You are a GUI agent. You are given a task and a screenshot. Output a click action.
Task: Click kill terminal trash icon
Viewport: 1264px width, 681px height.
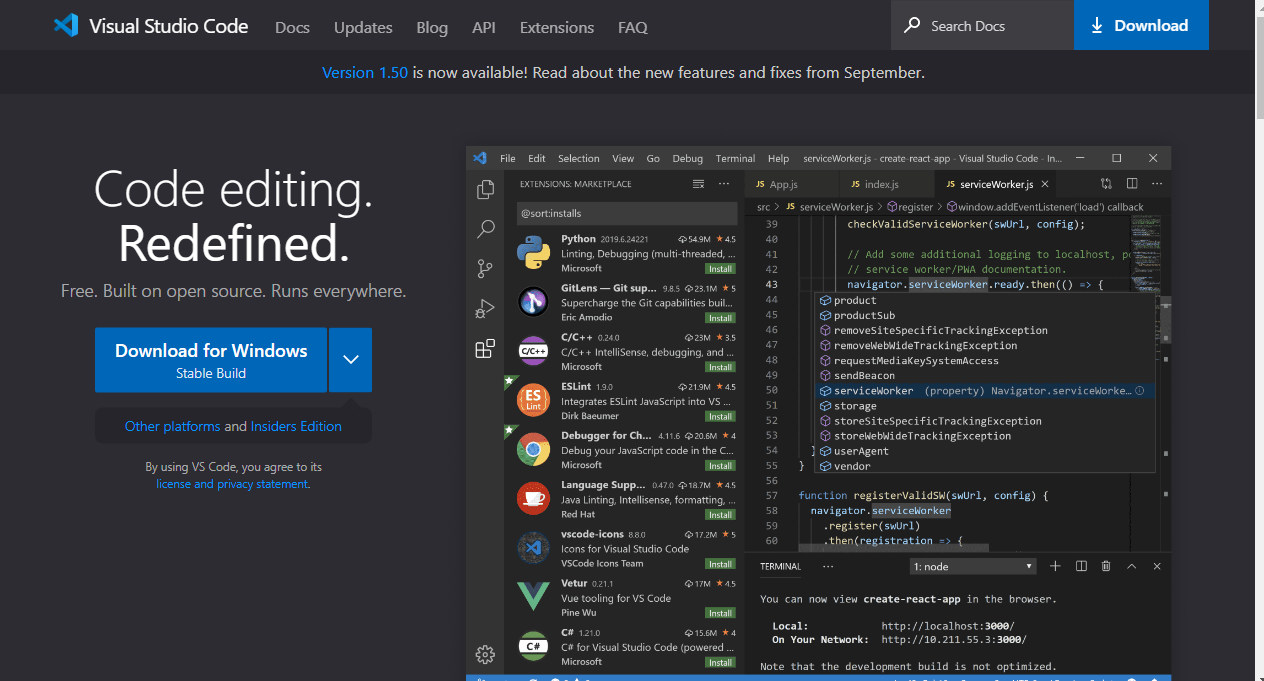1106,566
